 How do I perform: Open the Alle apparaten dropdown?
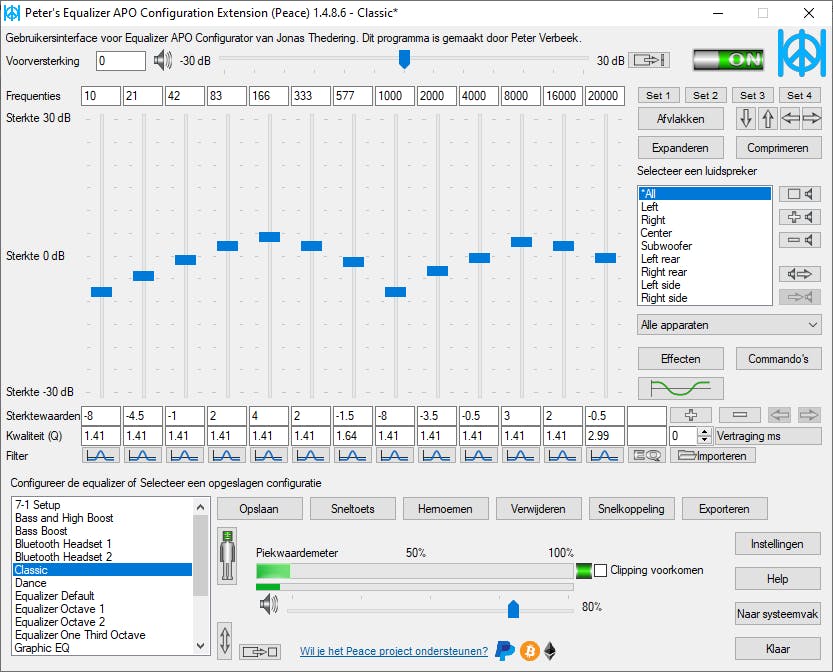[x=729, y=325]
